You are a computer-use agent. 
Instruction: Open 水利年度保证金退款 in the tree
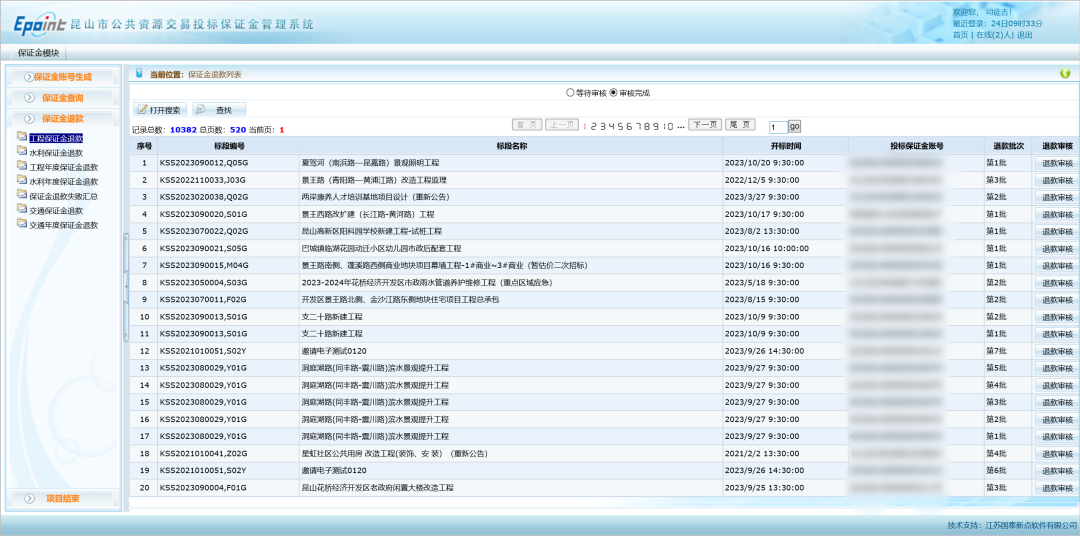click(x=63, y=182)
